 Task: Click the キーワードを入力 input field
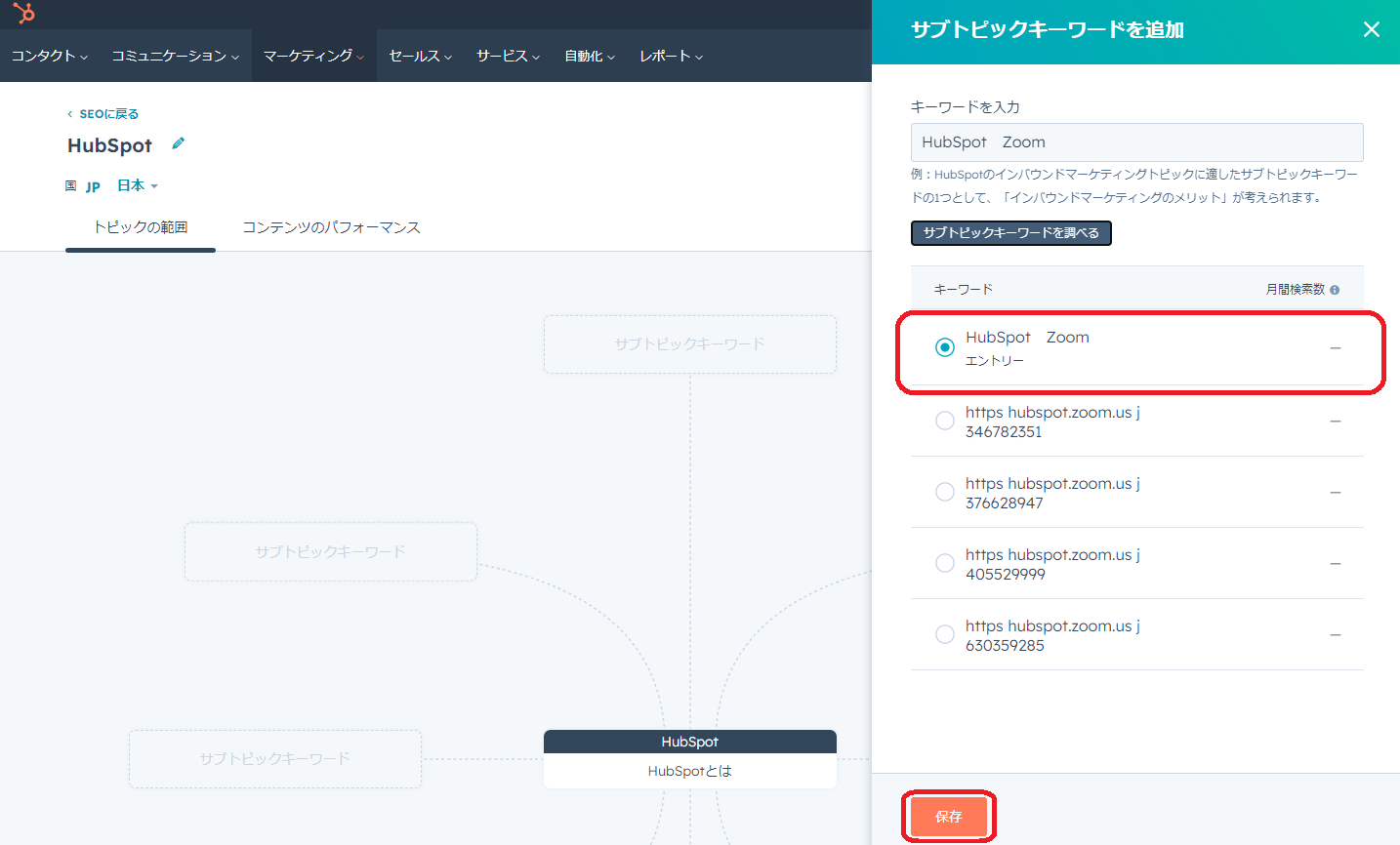[x=1136, y=142]
